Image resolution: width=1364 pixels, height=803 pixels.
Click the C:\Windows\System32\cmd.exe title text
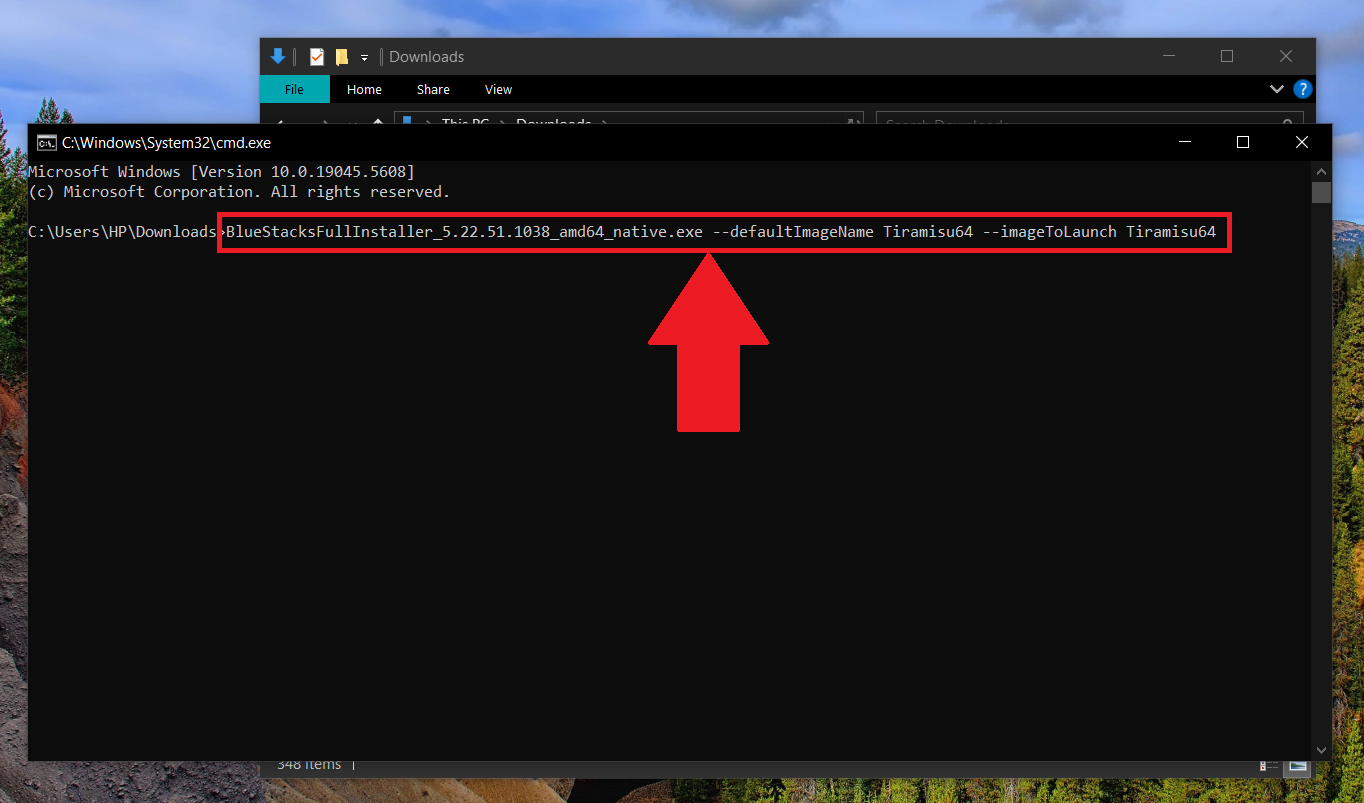[166, 142]
